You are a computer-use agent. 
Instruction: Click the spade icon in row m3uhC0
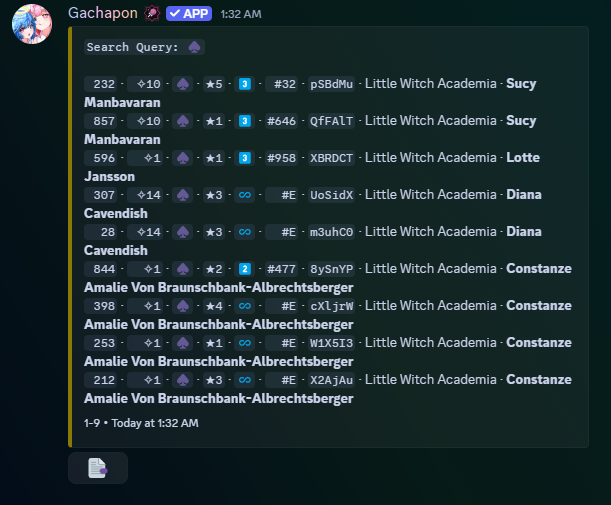pyautogui.click(x=183, y=232)
